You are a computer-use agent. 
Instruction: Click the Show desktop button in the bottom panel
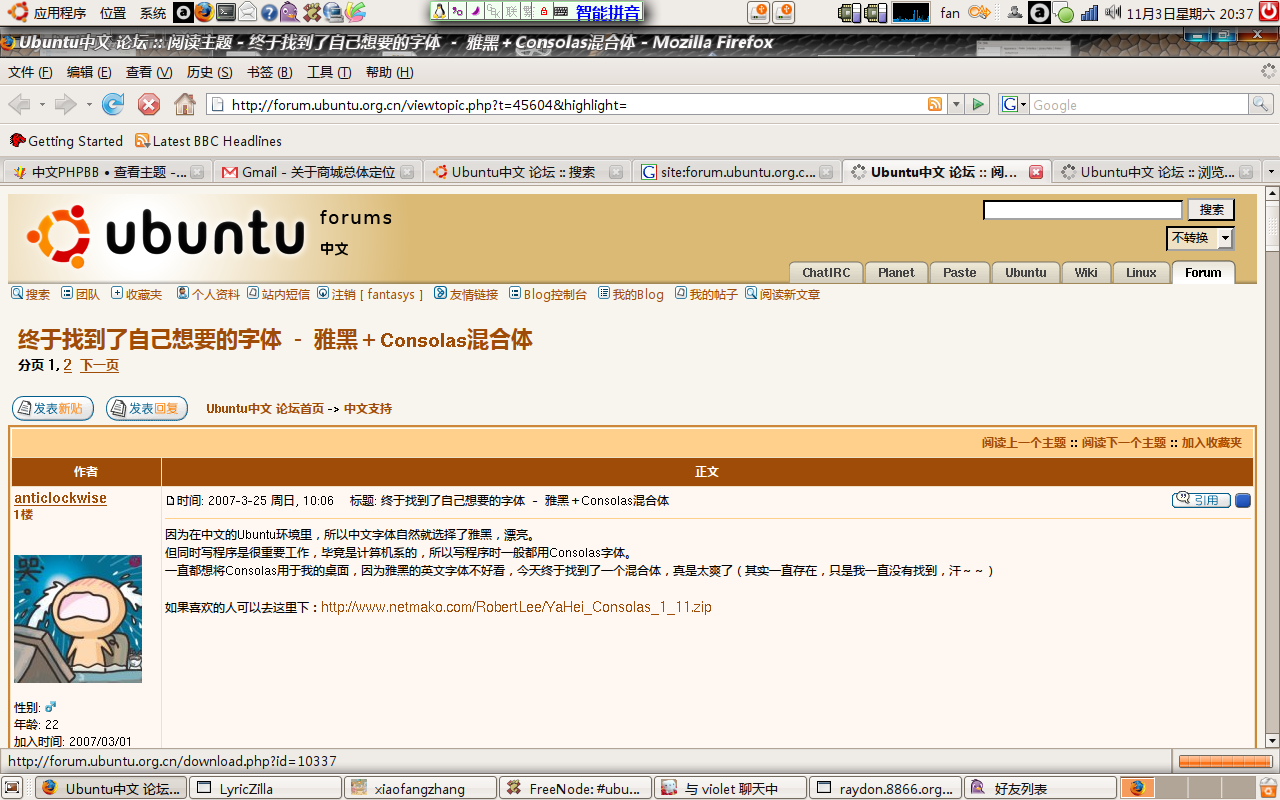coord(12,788)
